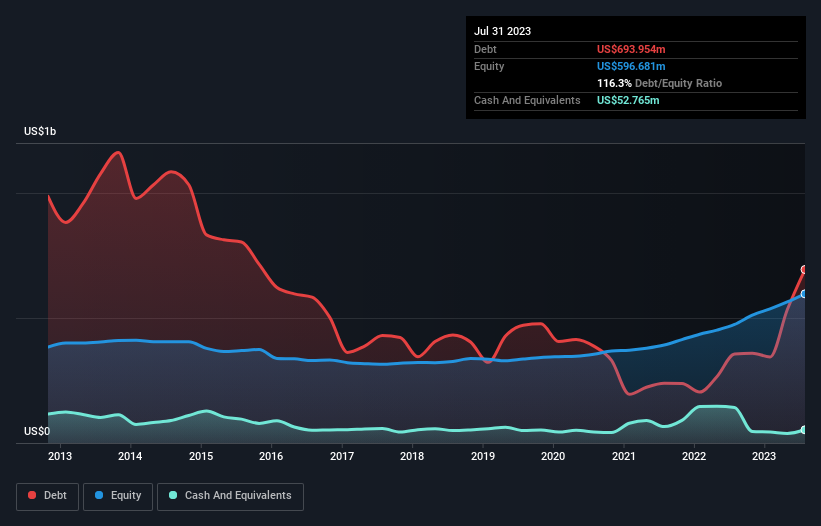Click the teal Cash legend dot

click(x=173, y=495)
